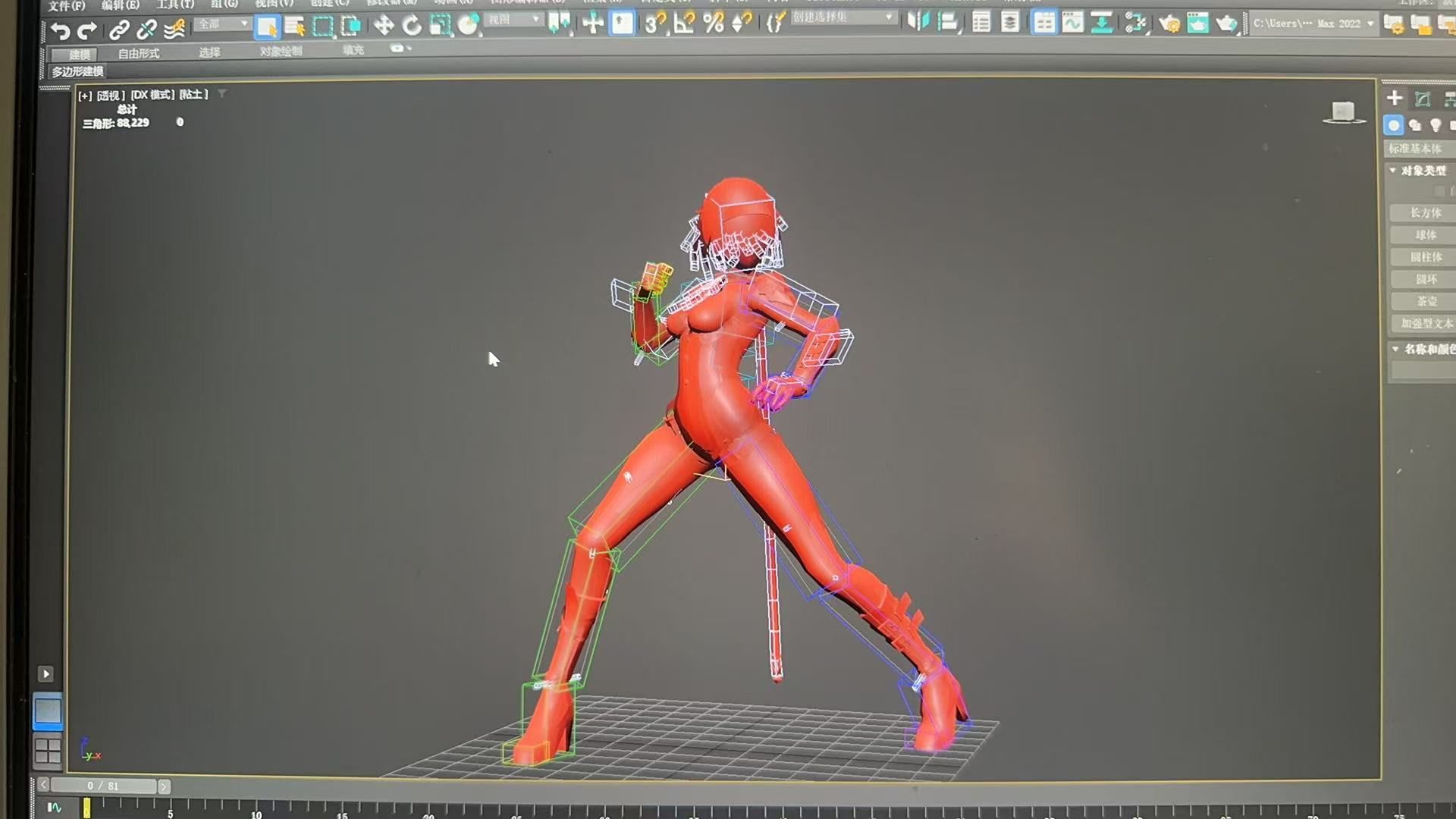Select the Shapes category icon

(1415, 125)
